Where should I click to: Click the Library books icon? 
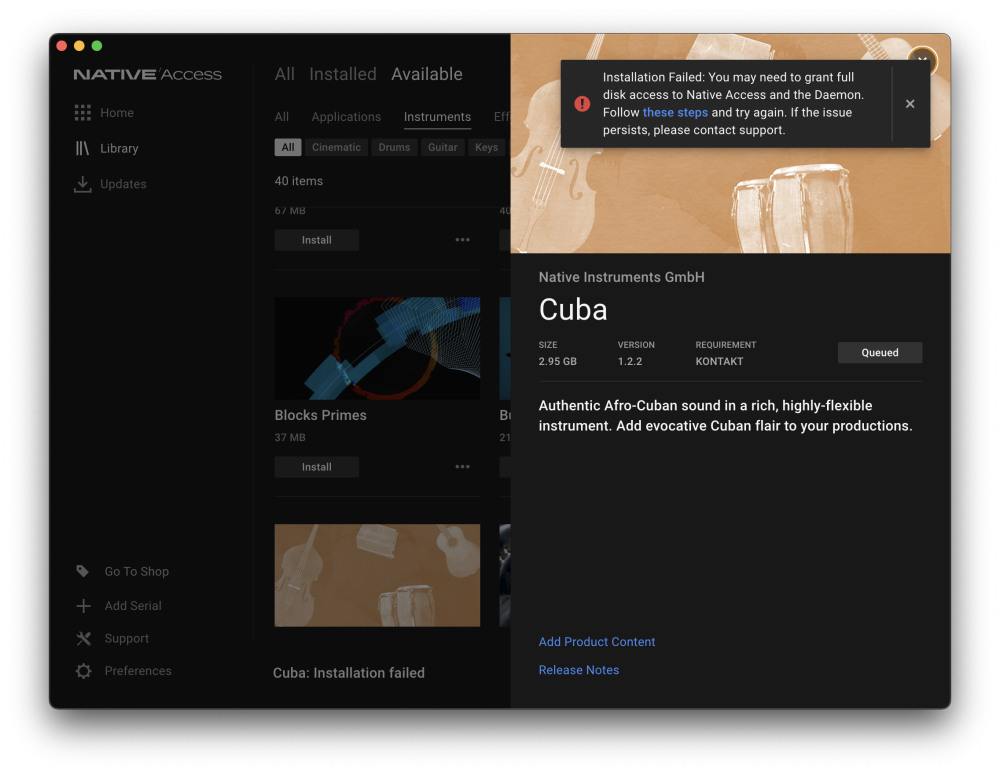pyautogui.click(x=82, y=149)
